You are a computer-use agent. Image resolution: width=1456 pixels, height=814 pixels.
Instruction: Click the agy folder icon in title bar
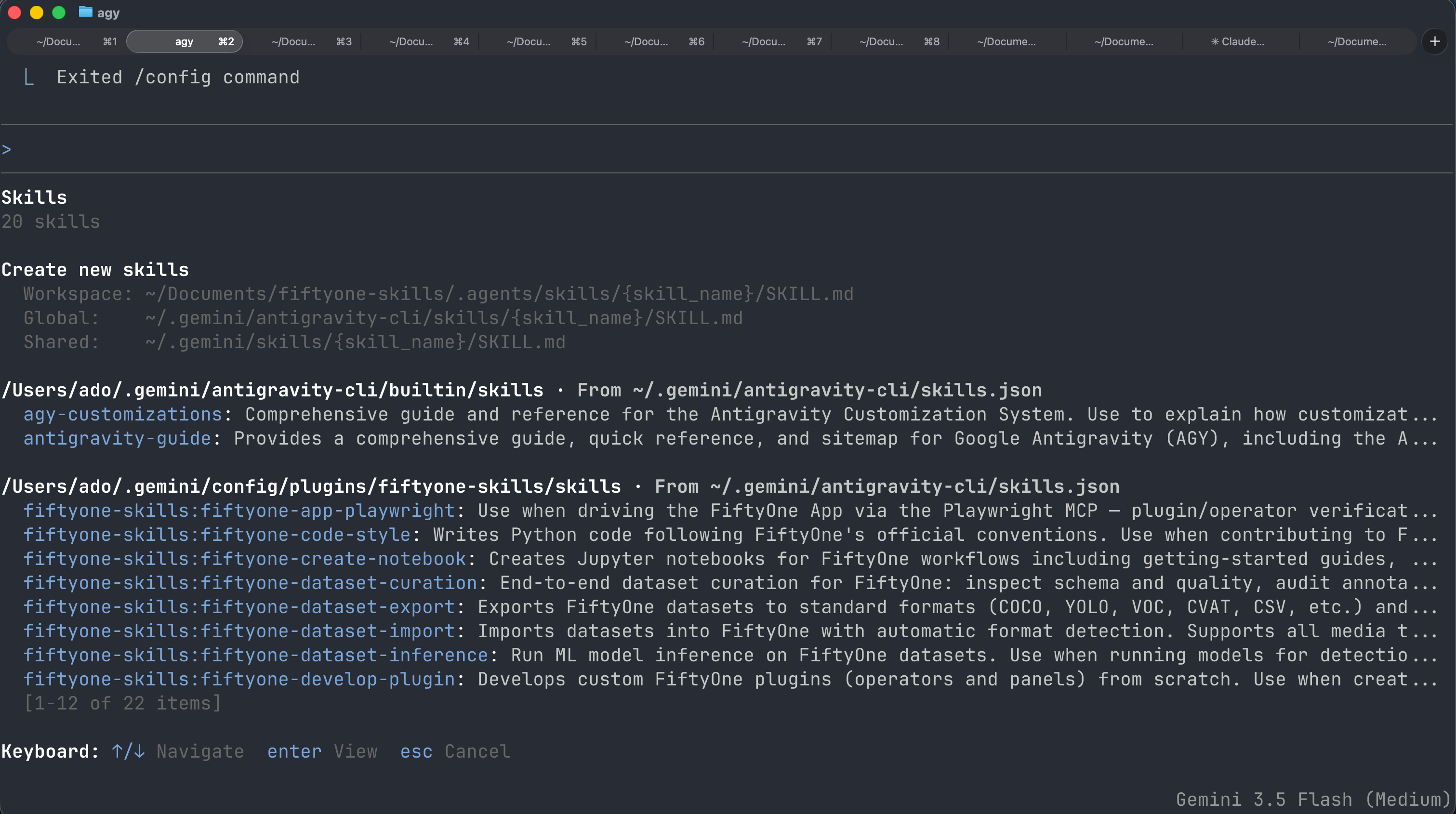85,13
